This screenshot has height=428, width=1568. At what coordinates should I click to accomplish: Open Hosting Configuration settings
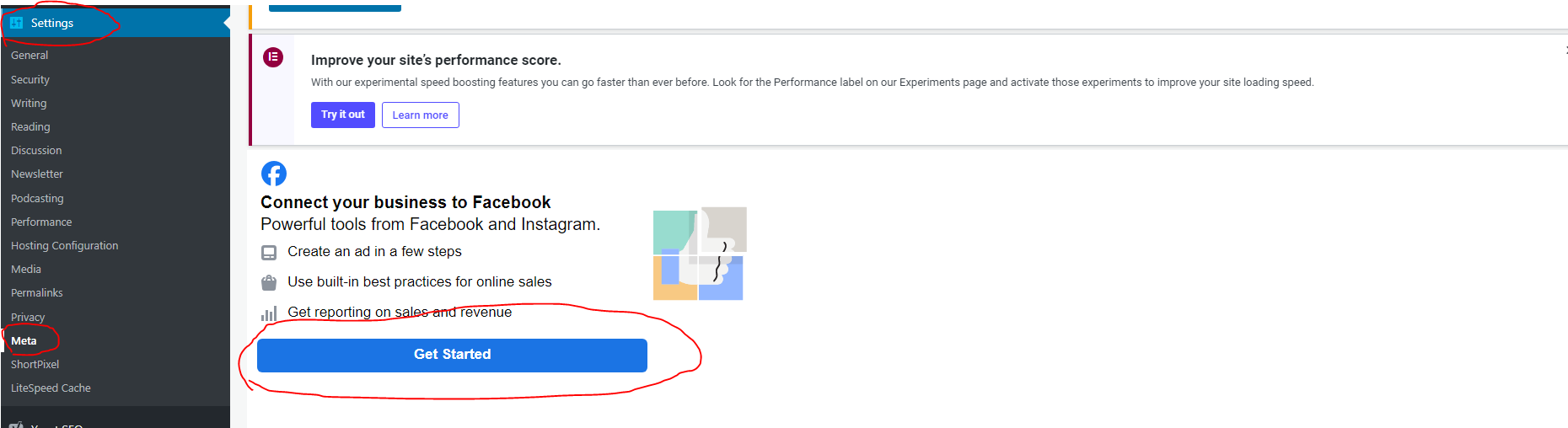tap(65, 245)
